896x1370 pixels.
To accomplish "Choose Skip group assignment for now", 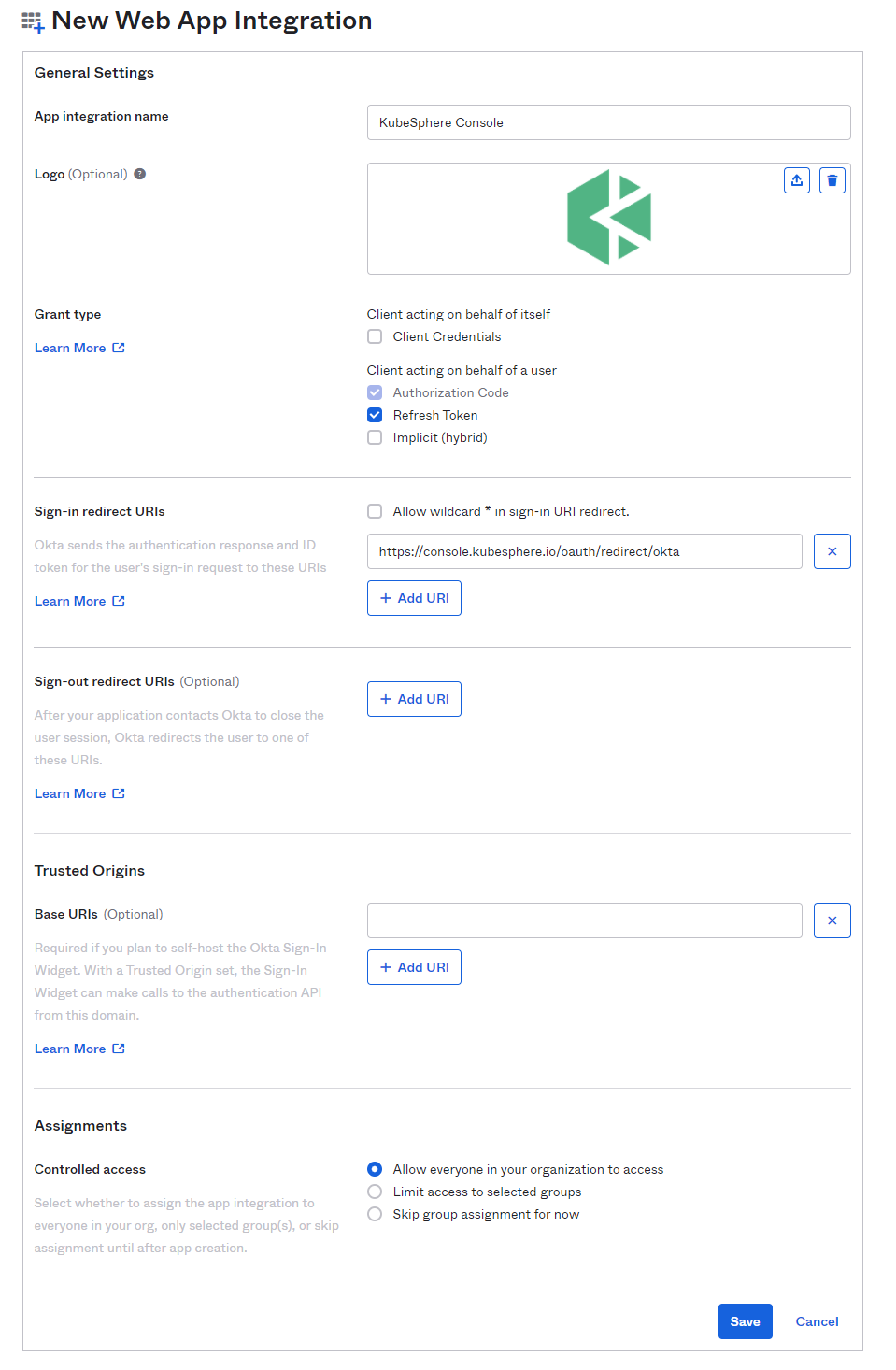I will tap(375, 1214).
